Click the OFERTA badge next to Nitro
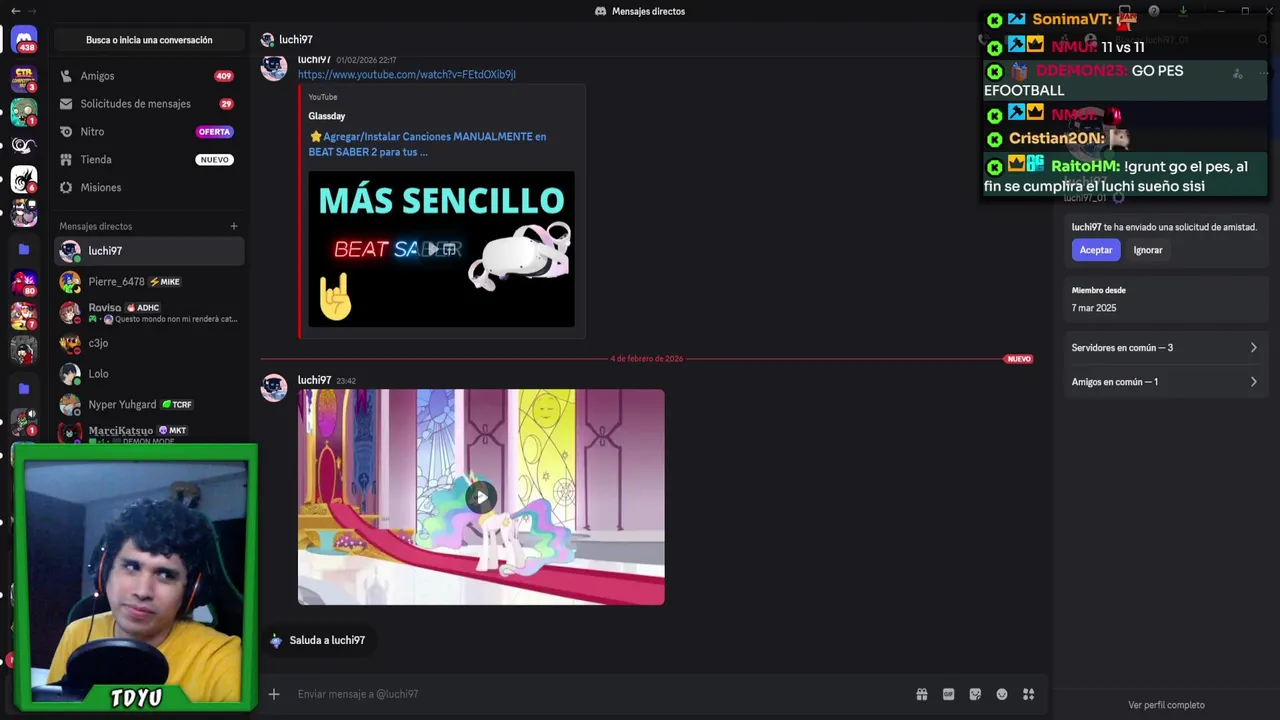Screen dimensions: 1280x720 pyautogui.click(x=214, y=132)
